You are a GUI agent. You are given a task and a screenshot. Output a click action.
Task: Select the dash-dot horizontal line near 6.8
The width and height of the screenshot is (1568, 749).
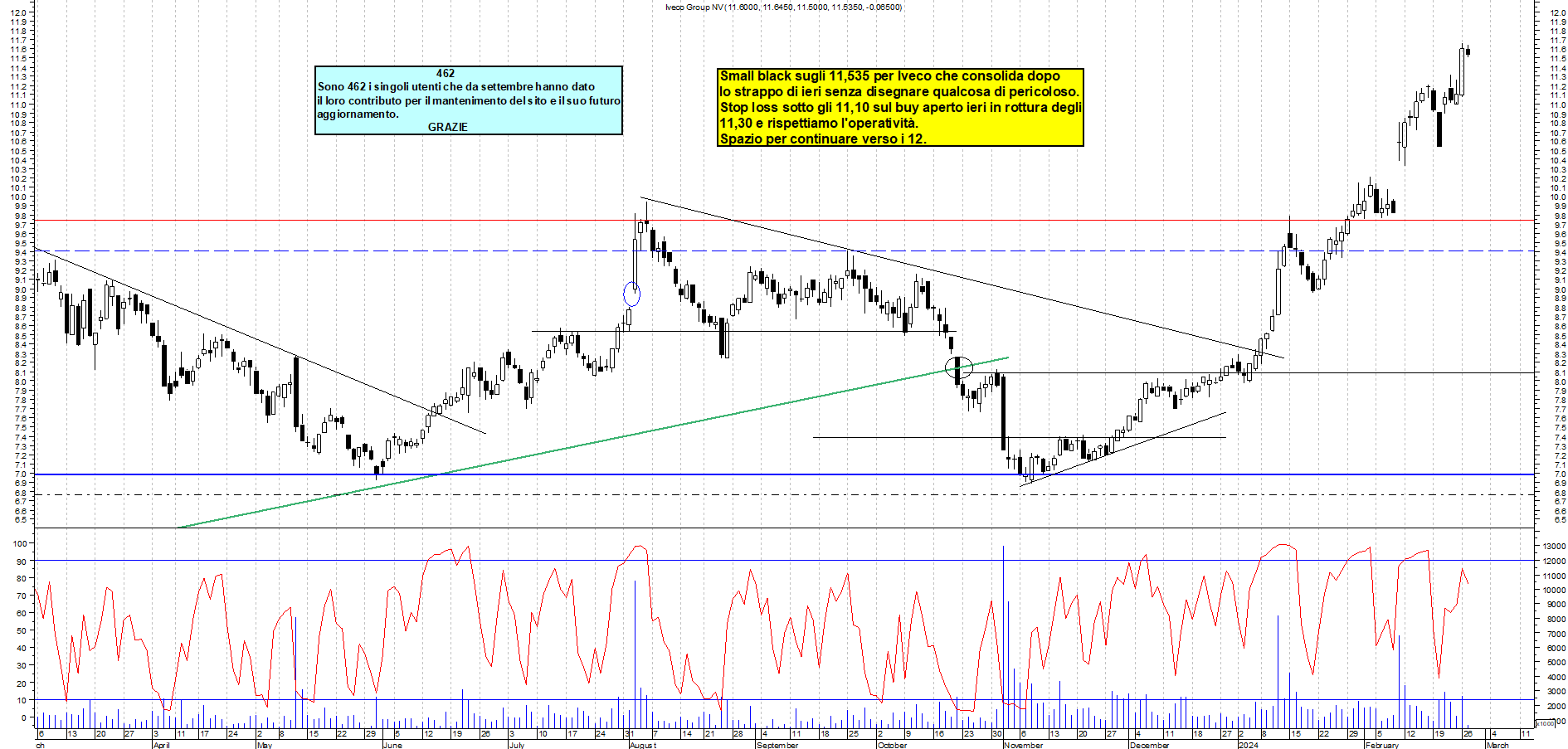pos(783,495)
